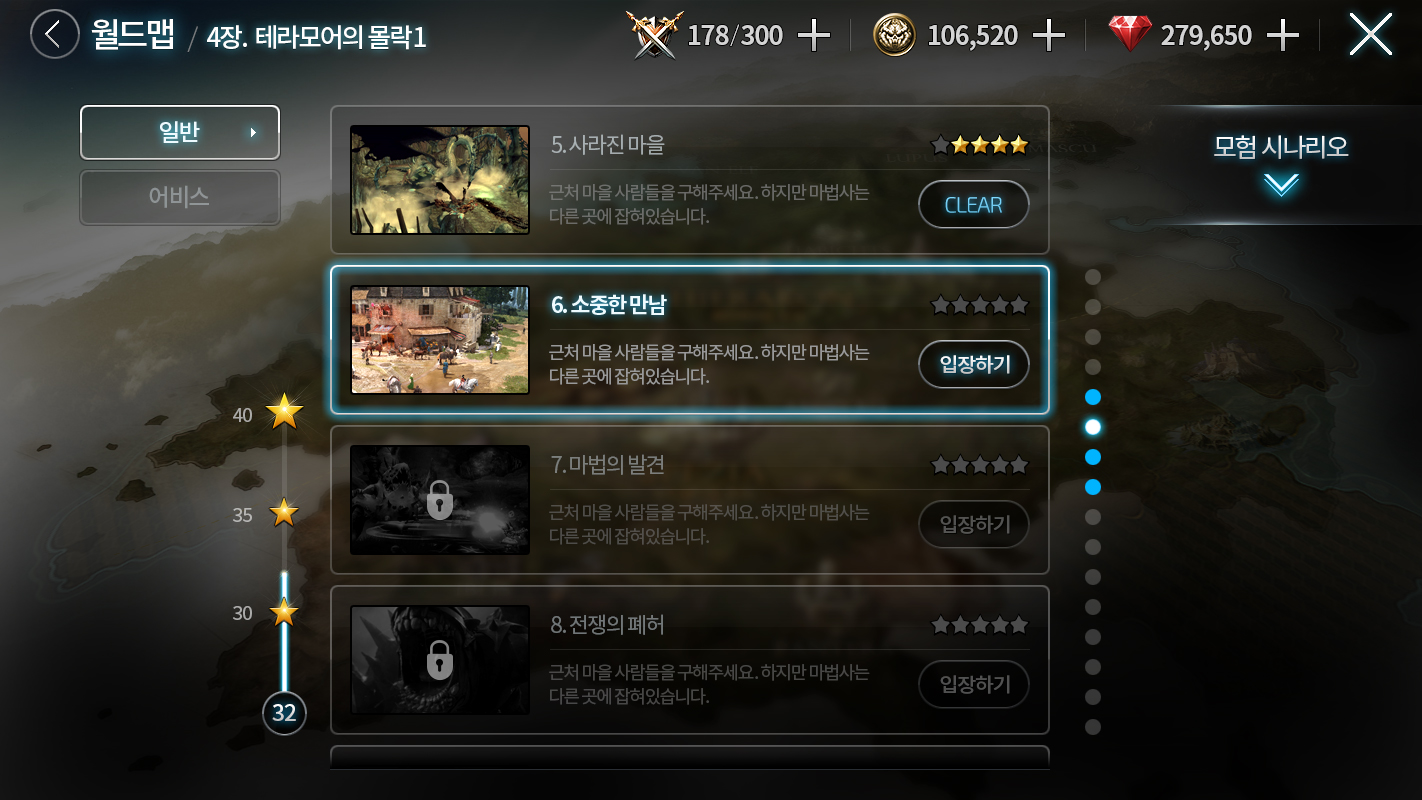Expand 일반 difficulty with its small arrow

[x=253, y=132]
